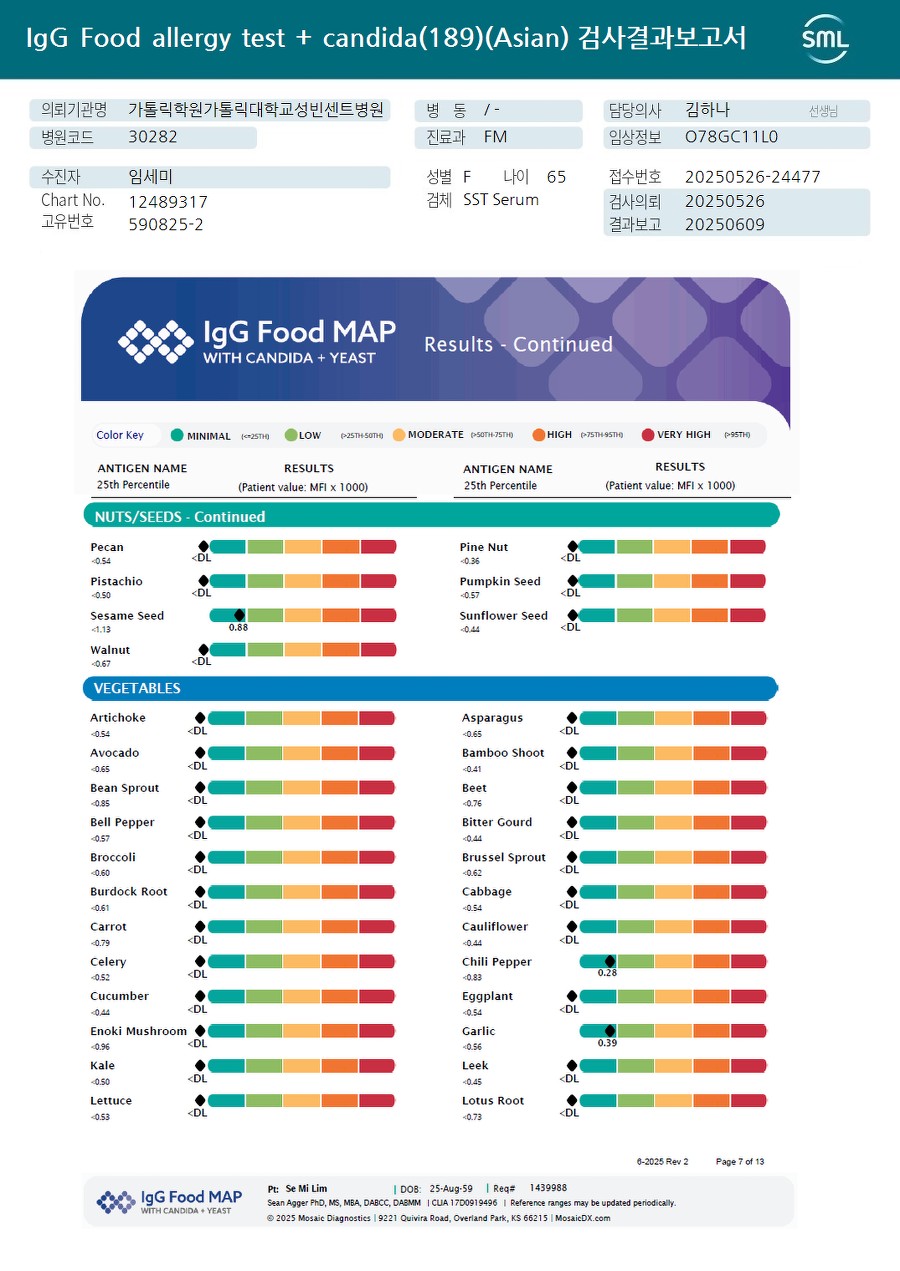Image resolution: width=900 pixels, height=1271 pixels.
Task: Click the red segment of Lotus Root bar
Action: 748,1100
